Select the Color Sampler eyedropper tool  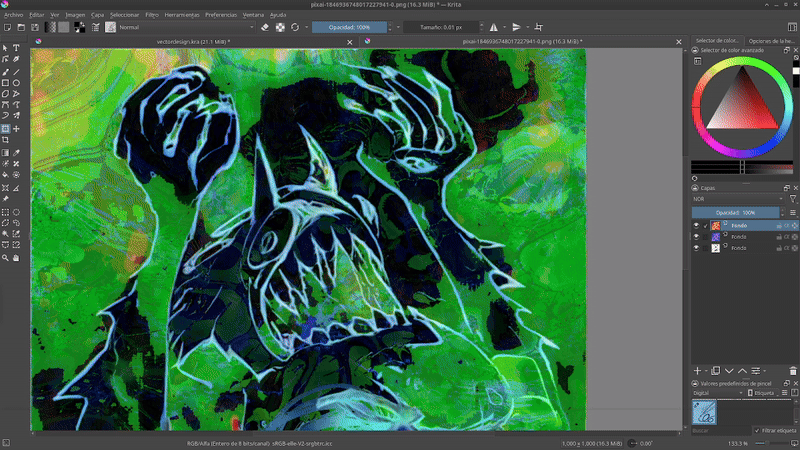click(16, 153)
